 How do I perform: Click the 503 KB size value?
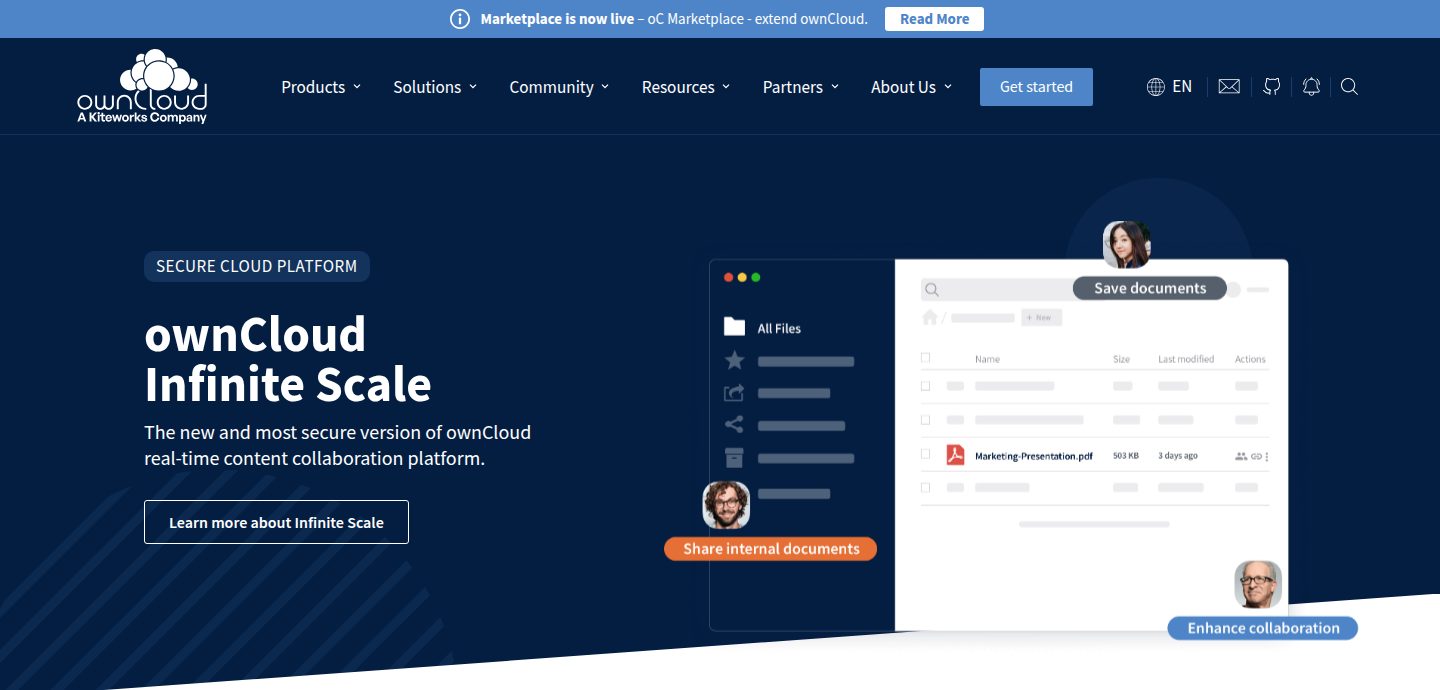1126,456
